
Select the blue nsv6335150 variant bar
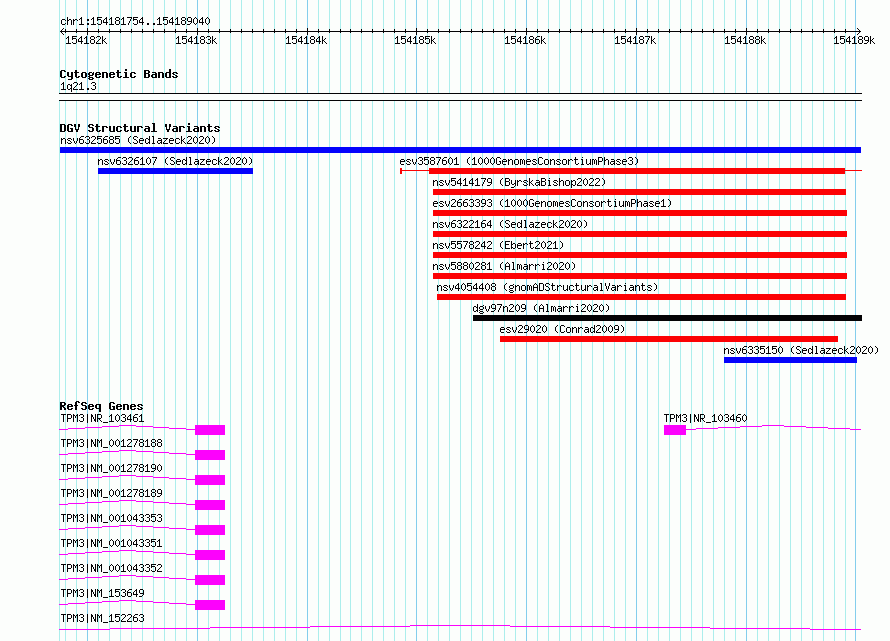click(x=790, y=360)
